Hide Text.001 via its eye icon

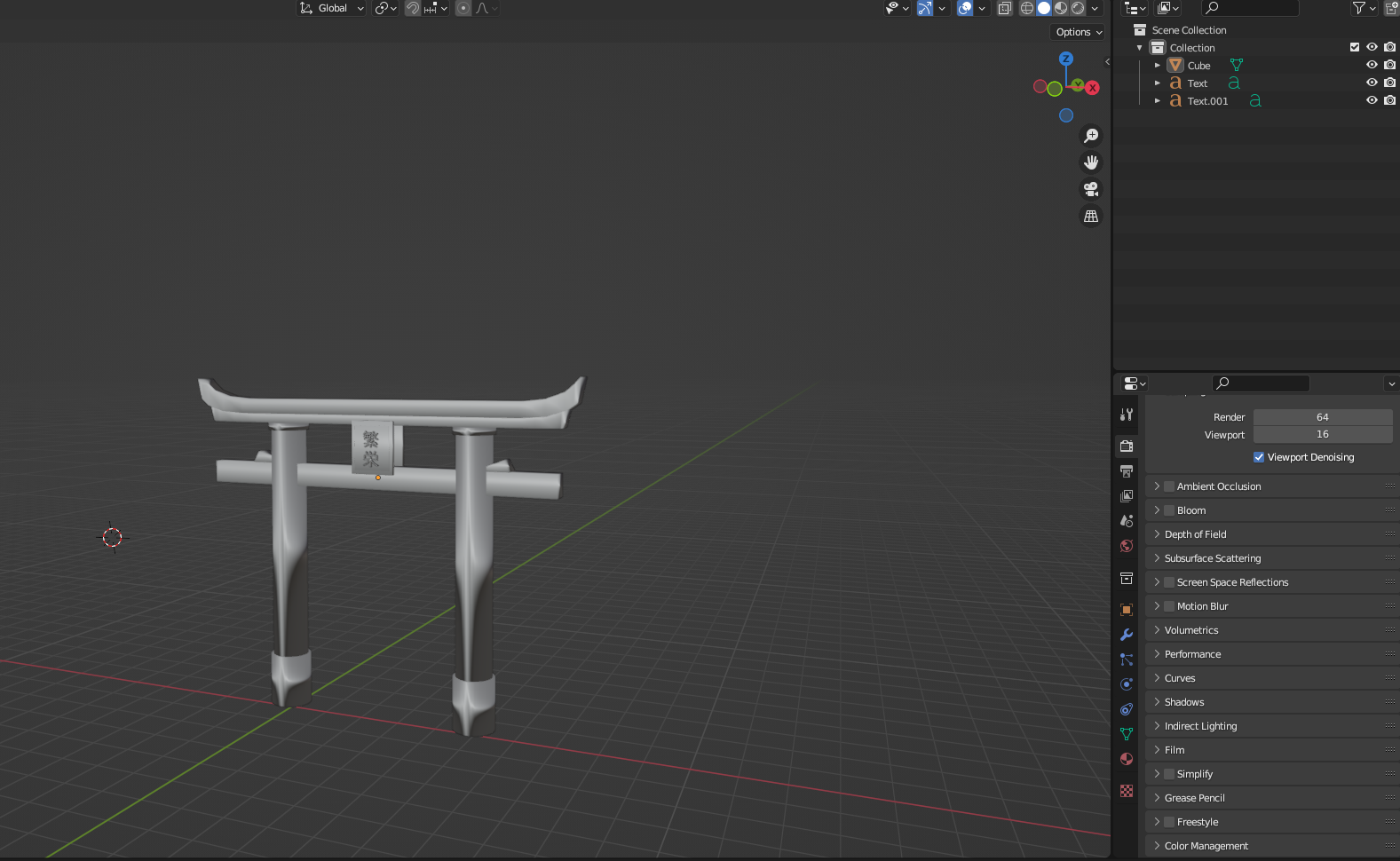tap(1372, 100)
